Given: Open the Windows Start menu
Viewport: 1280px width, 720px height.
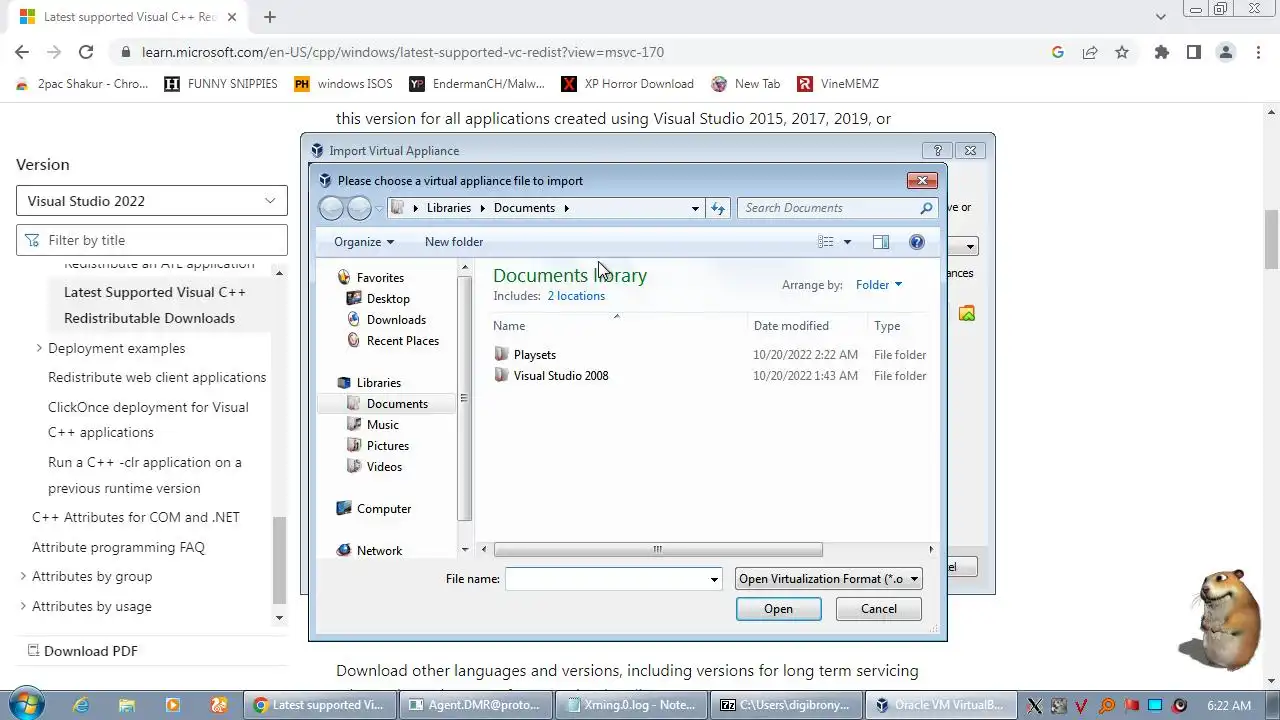Looking at the screenshot, I should tap(26, 705).
